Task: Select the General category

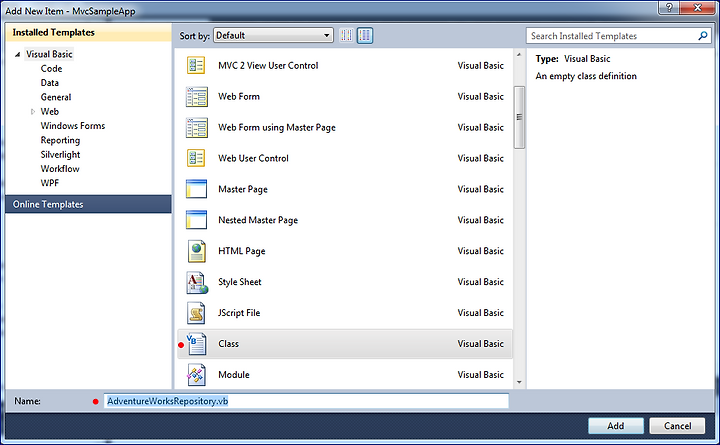Action: tap(56, 97)
